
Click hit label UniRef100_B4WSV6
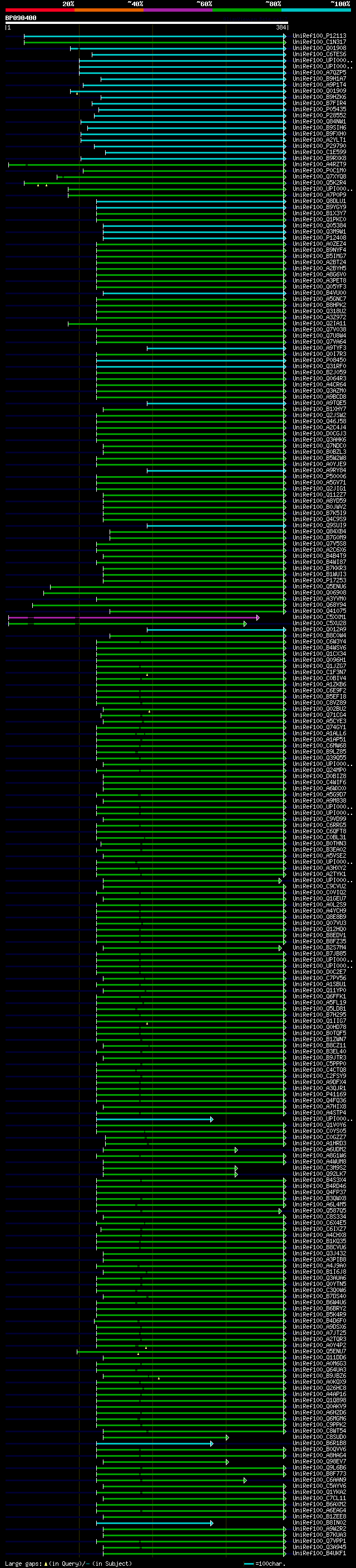319,647
